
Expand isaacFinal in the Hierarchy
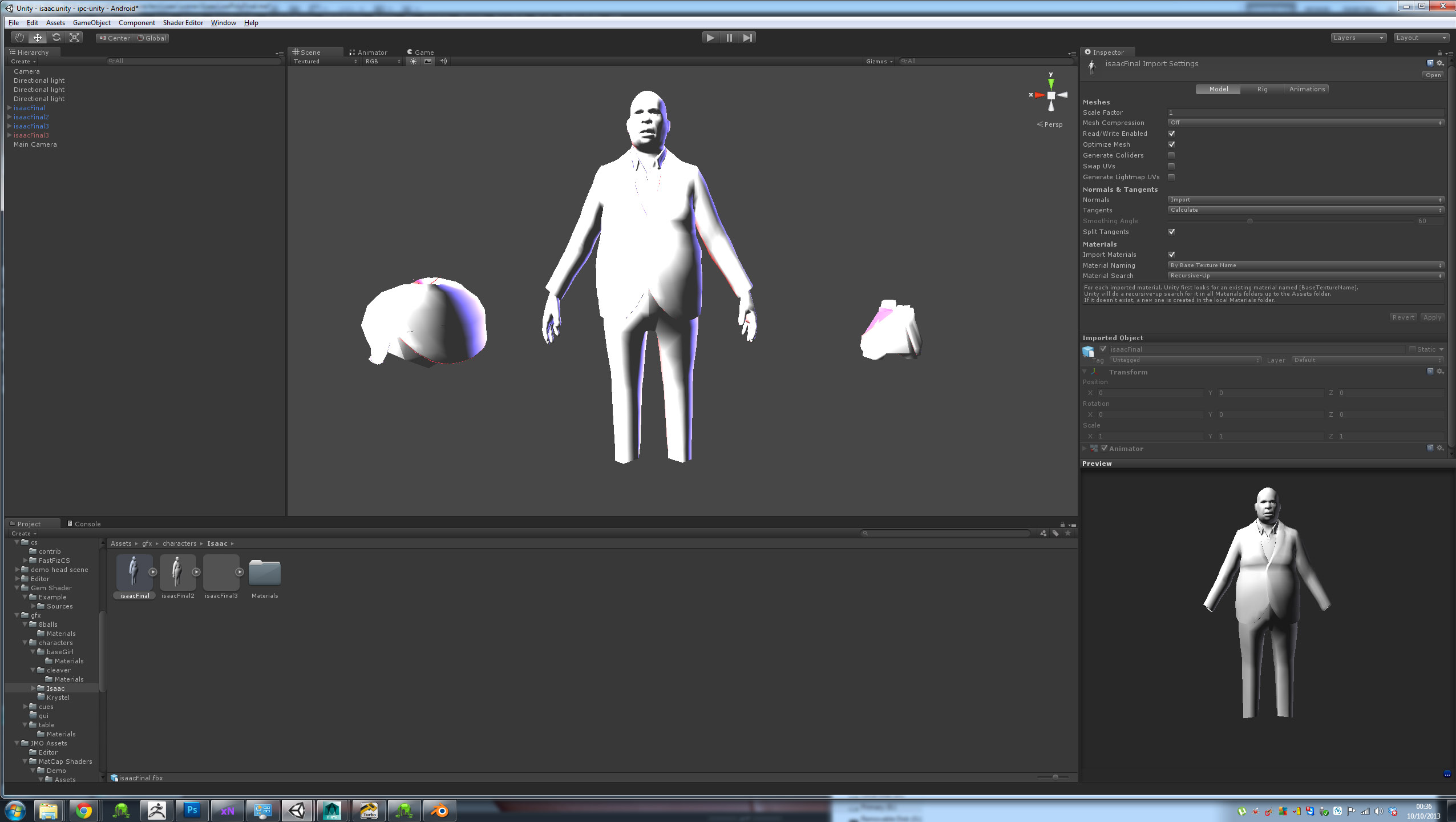[9, 107]
